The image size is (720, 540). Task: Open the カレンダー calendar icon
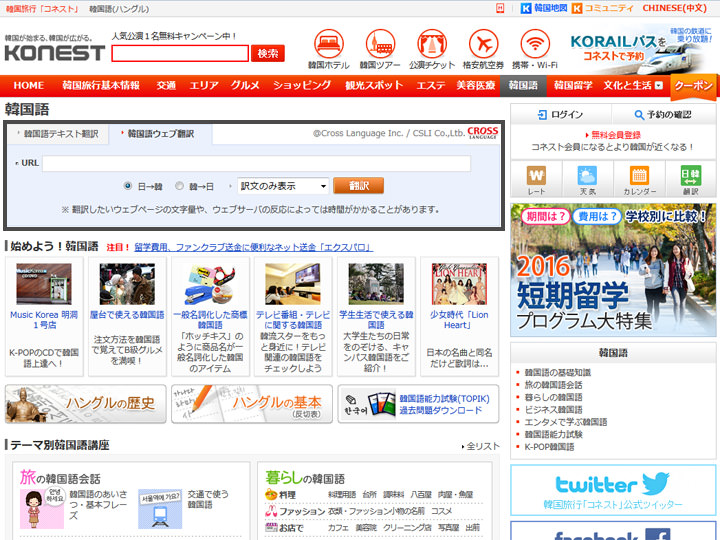click(x=639, y=178)
